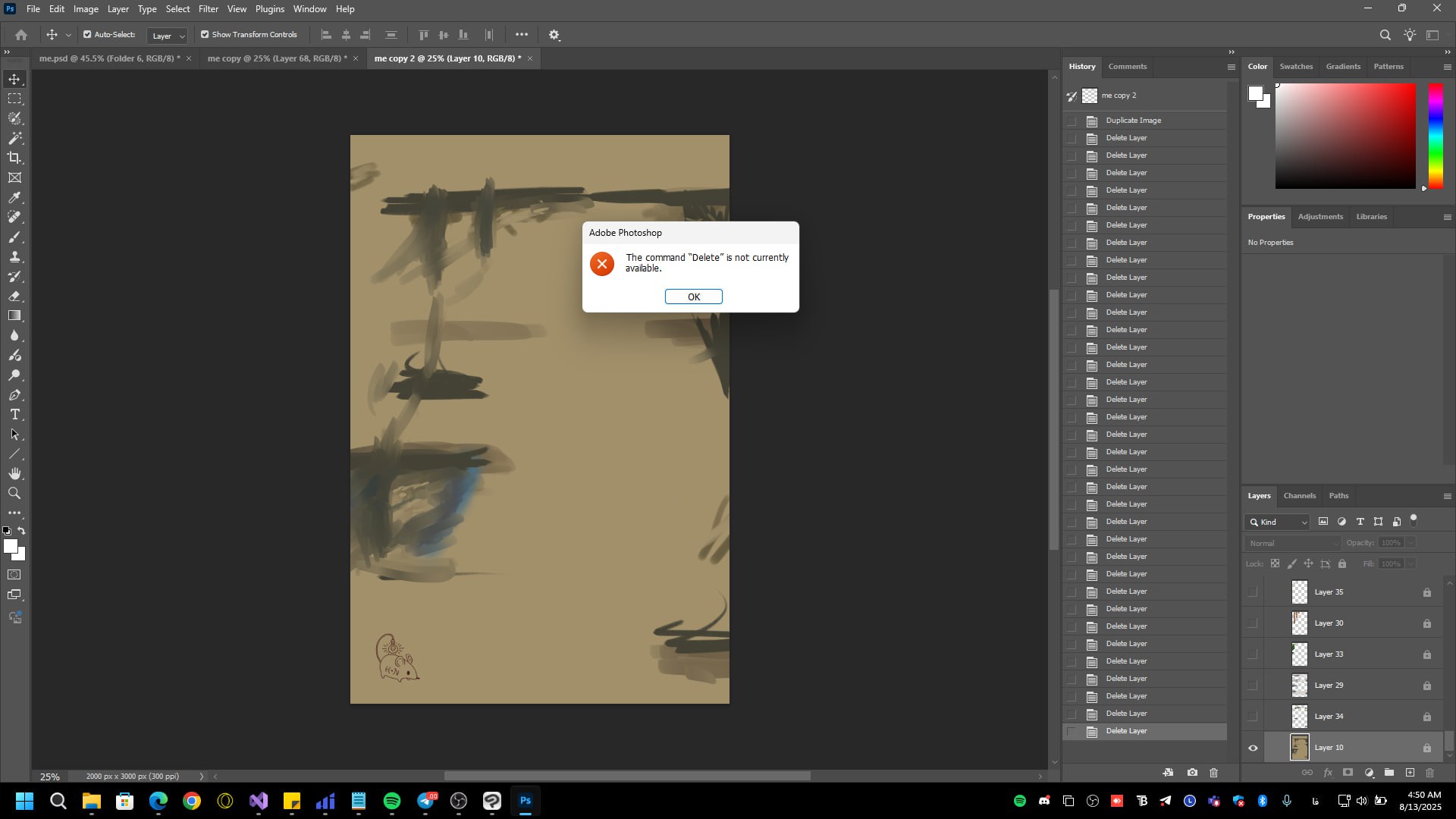Select the Gradient tool
Viewport: 1456px width, 819px height.
pos(14,315)
